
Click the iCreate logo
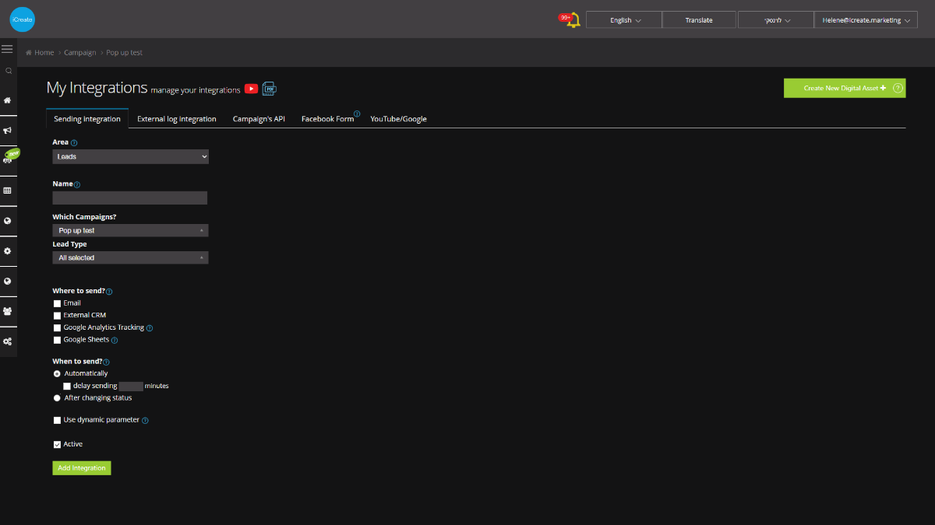point(22,20)
